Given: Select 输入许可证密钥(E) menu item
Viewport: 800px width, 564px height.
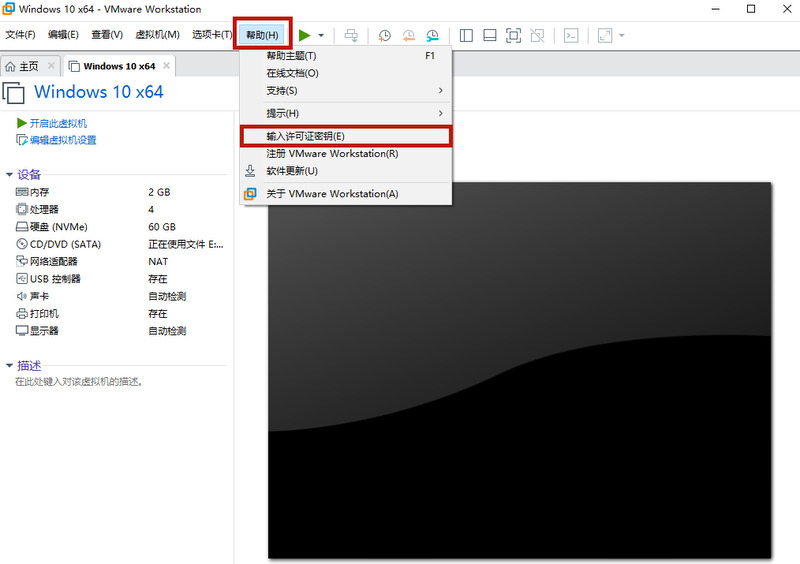Looking at the screenshot, I should click(346, 136).
